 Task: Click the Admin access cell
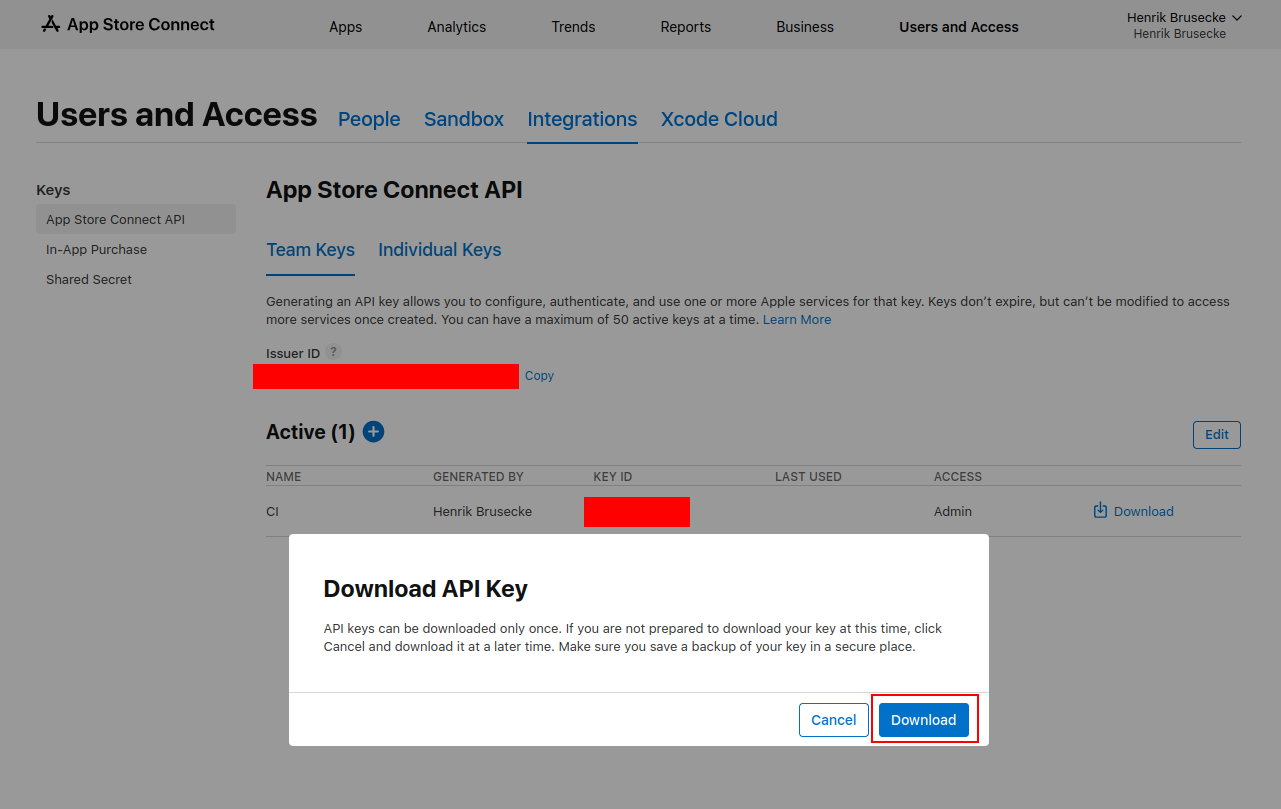953,511
